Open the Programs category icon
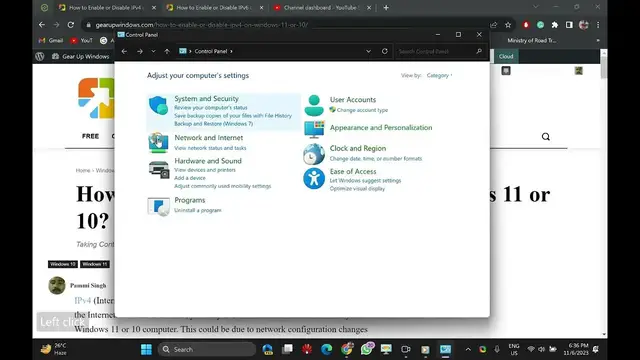The width and height of the screenshot is (640, 360). coord(158,206)
